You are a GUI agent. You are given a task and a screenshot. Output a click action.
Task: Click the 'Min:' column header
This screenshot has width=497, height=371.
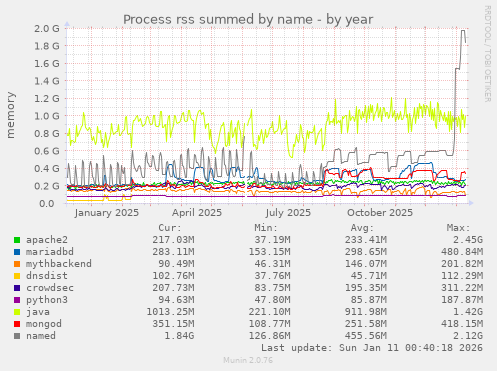[266, 228]
